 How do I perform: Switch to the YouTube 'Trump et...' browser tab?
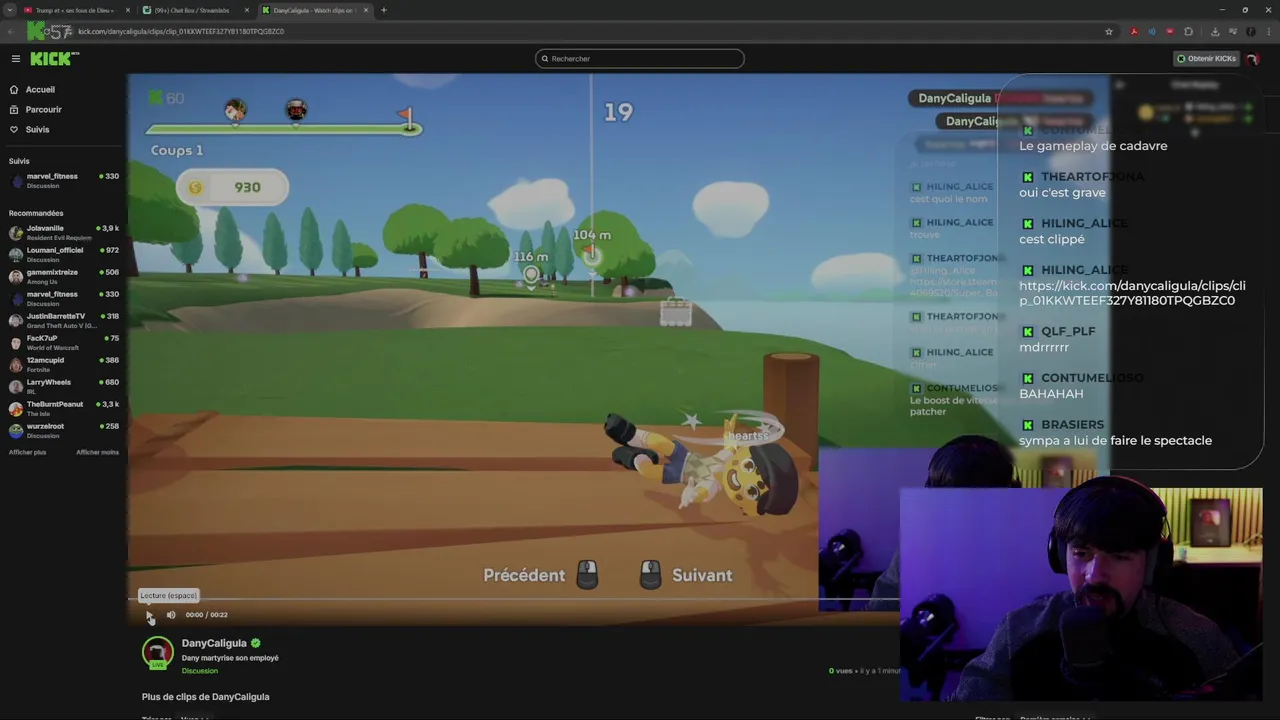75,10
